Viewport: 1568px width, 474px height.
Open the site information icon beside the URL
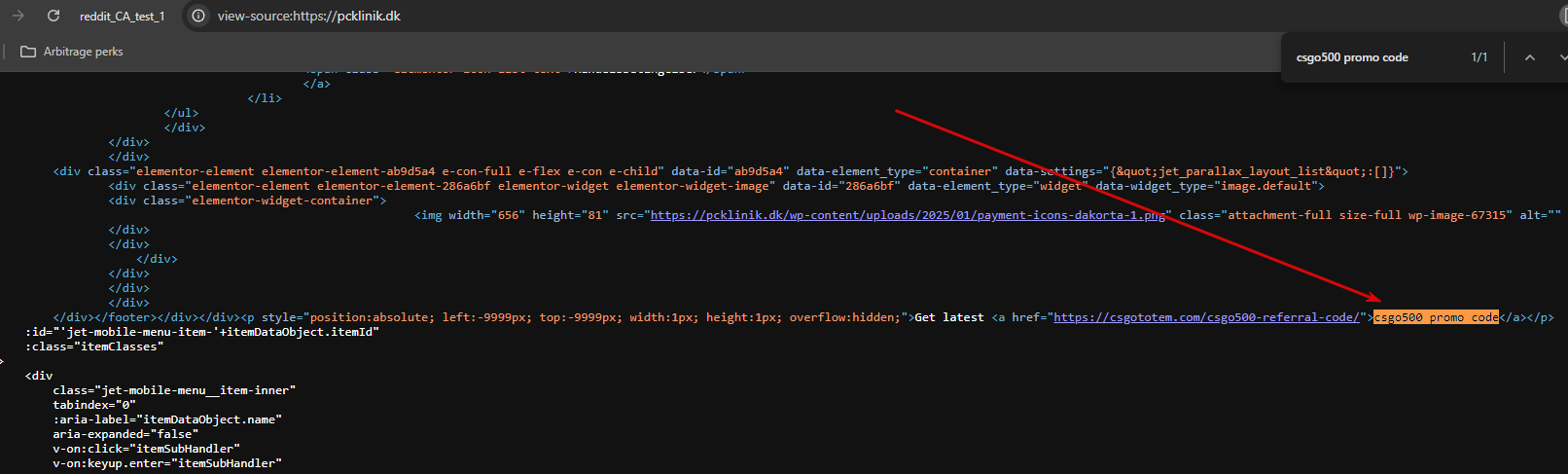pyautogui.click(x=197, y=16)
